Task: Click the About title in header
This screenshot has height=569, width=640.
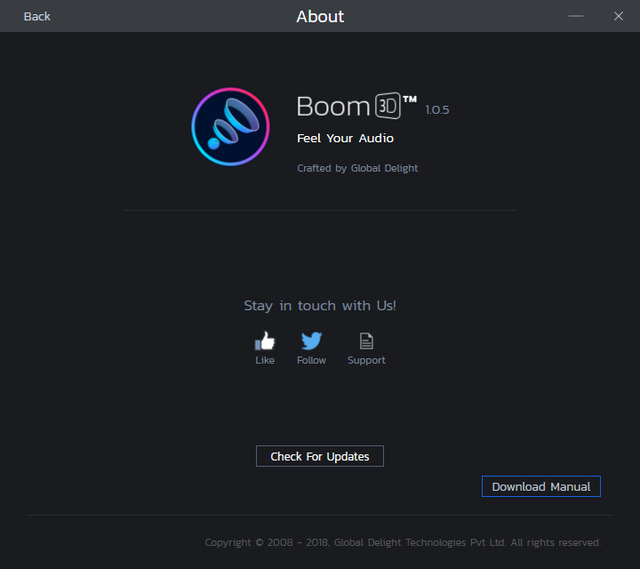Action: [x=320, y=17]
